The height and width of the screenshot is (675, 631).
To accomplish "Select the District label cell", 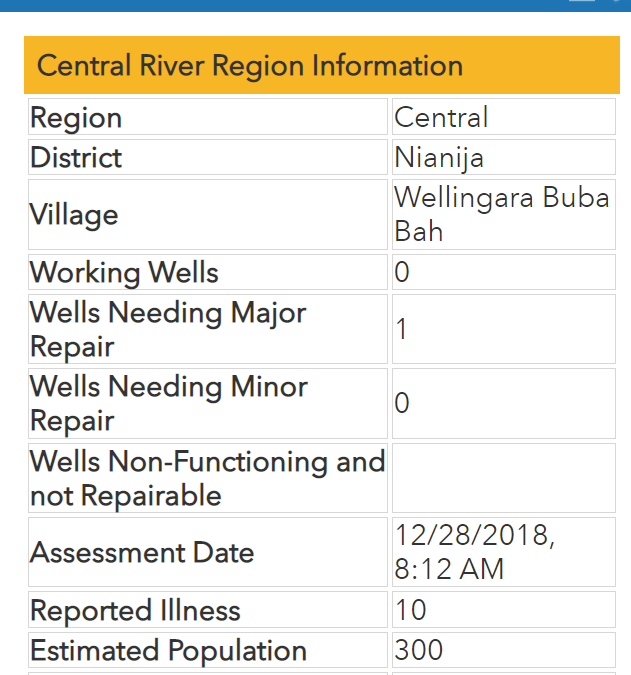I will 208,157.
